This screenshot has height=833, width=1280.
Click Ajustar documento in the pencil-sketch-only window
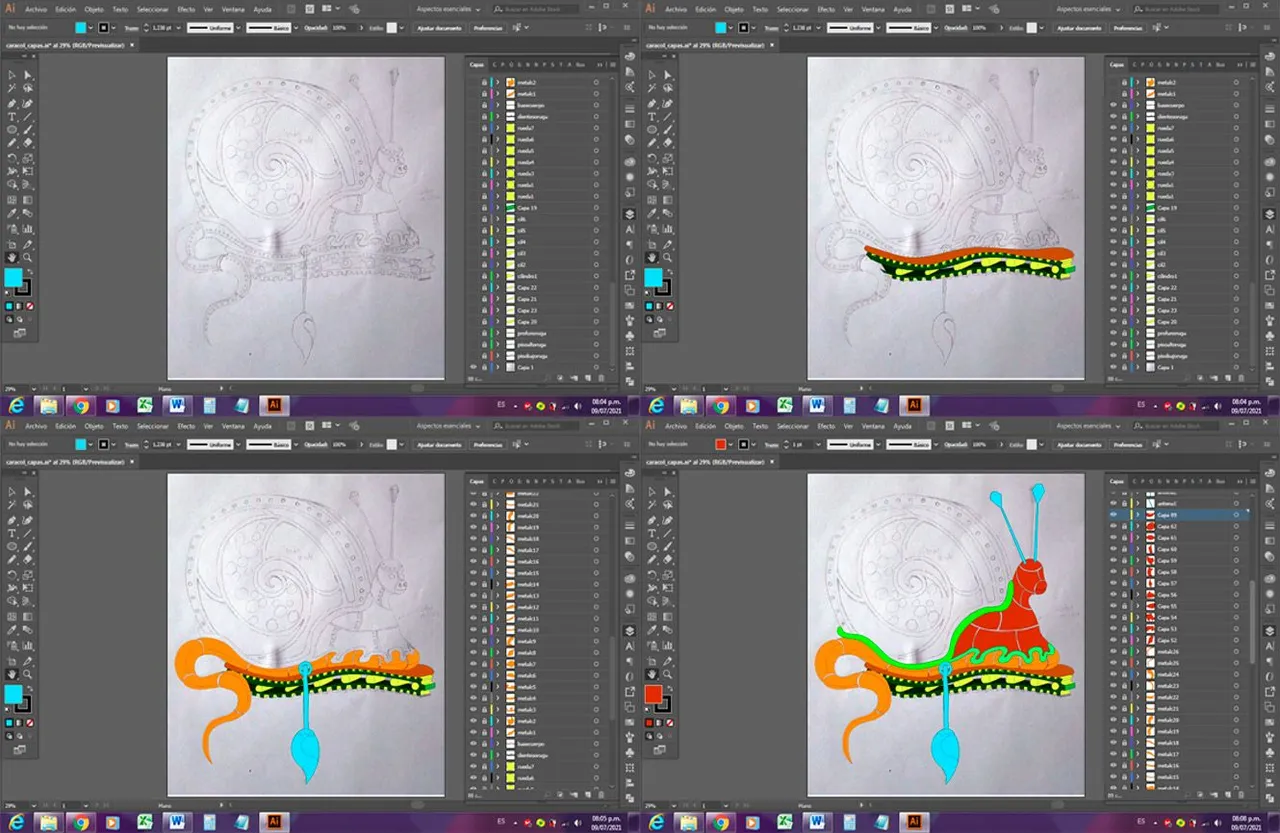pos(439,27)
